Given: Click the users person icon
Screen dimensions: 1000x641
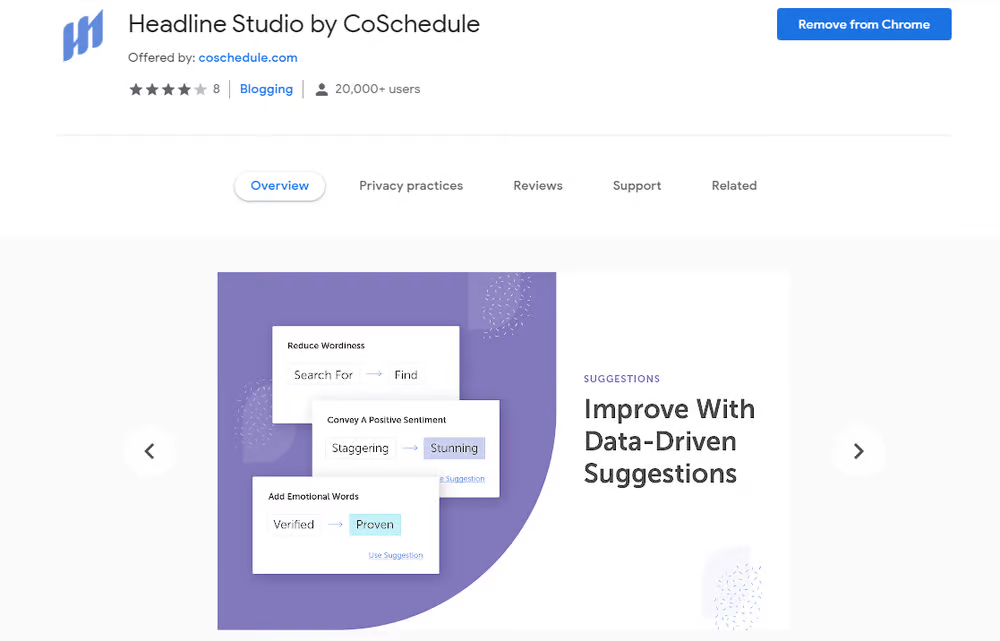Looking at the screenshot, I should (322, 89).
